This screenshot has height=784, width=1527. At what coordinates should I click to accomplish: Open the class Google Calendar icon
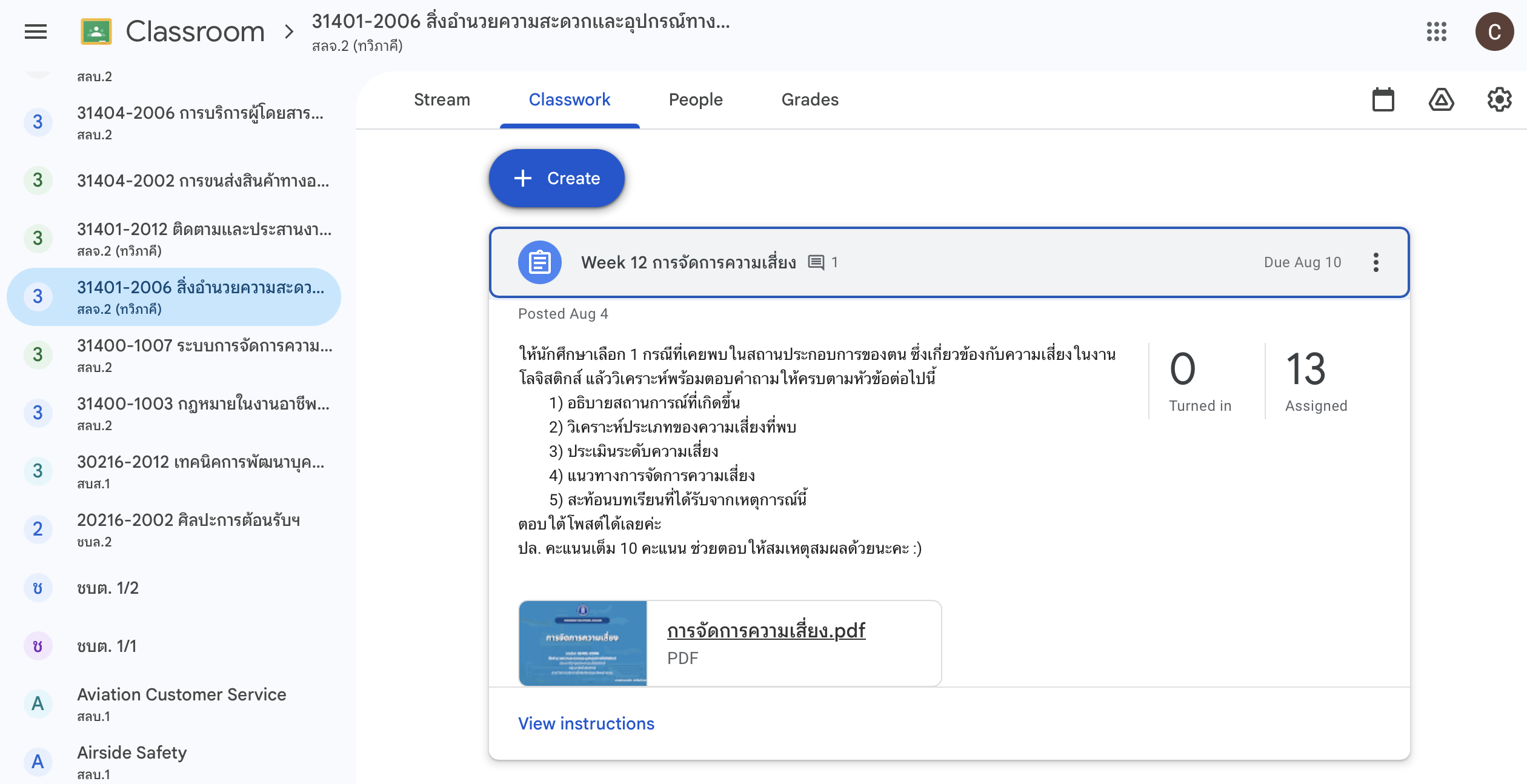tap(1383, 99)
